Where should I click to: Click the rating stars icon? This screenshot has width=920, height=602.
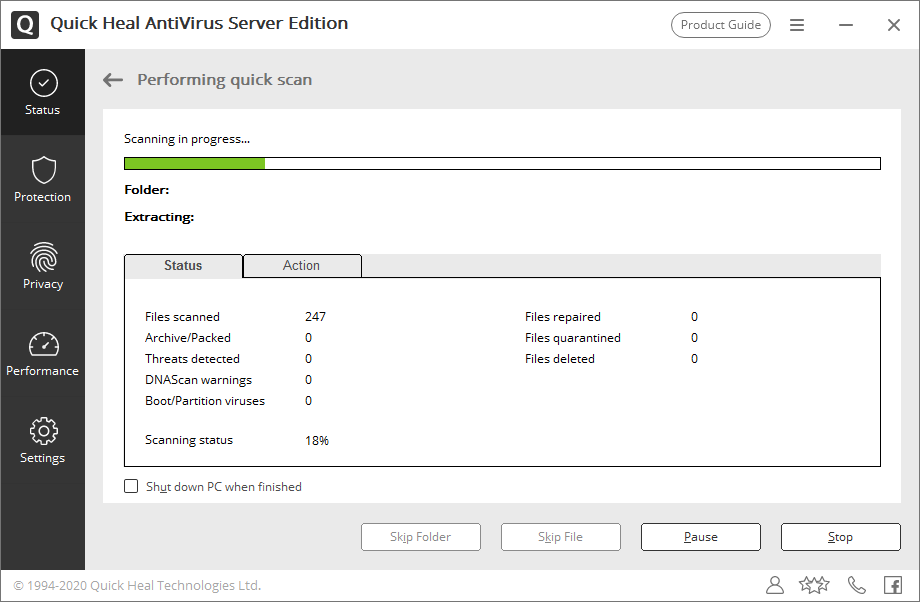click(814, 584)
